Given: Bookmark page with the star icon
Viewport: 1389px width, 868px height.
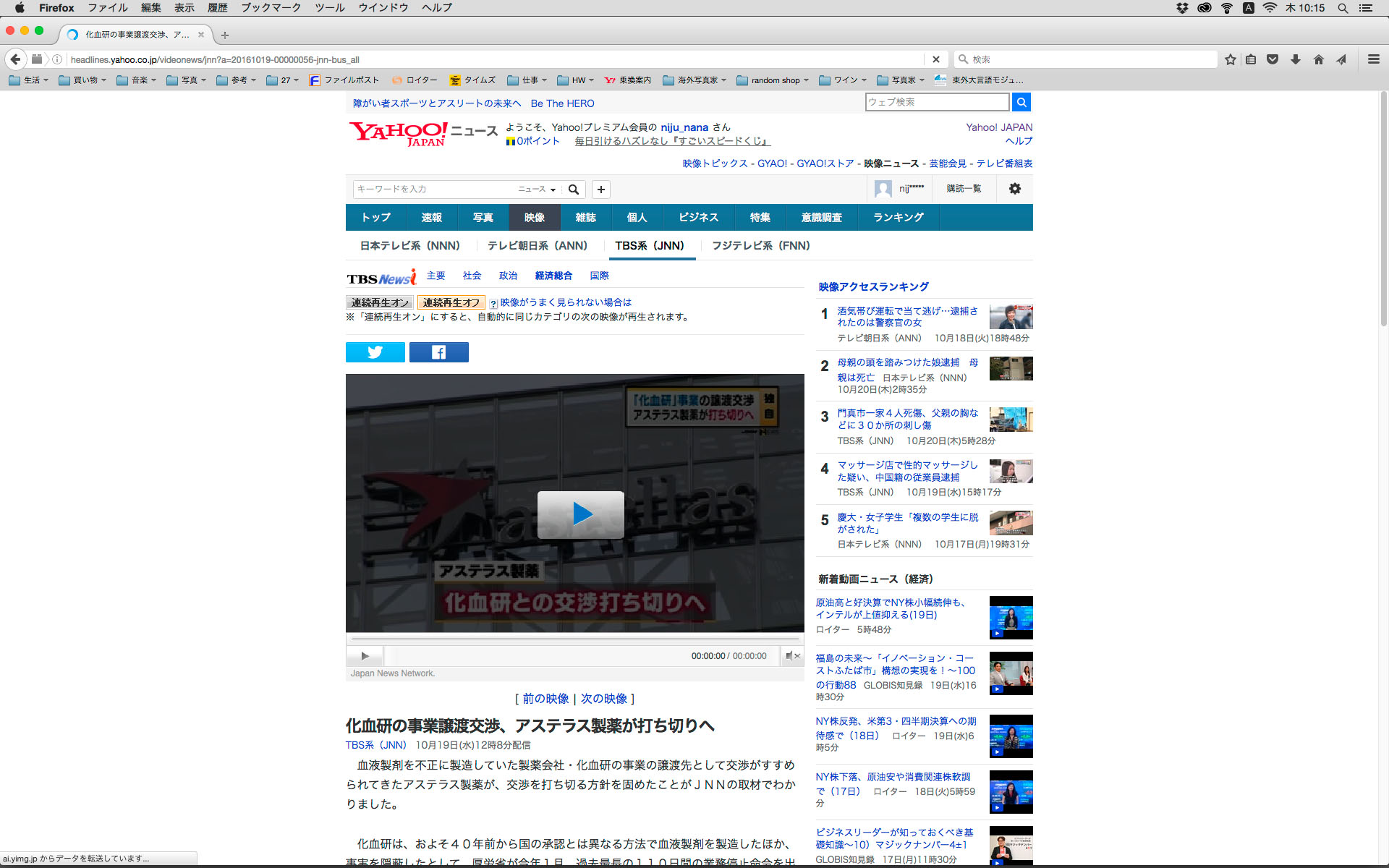Looking at the screenshot, I should click(x=1230, y=59).
